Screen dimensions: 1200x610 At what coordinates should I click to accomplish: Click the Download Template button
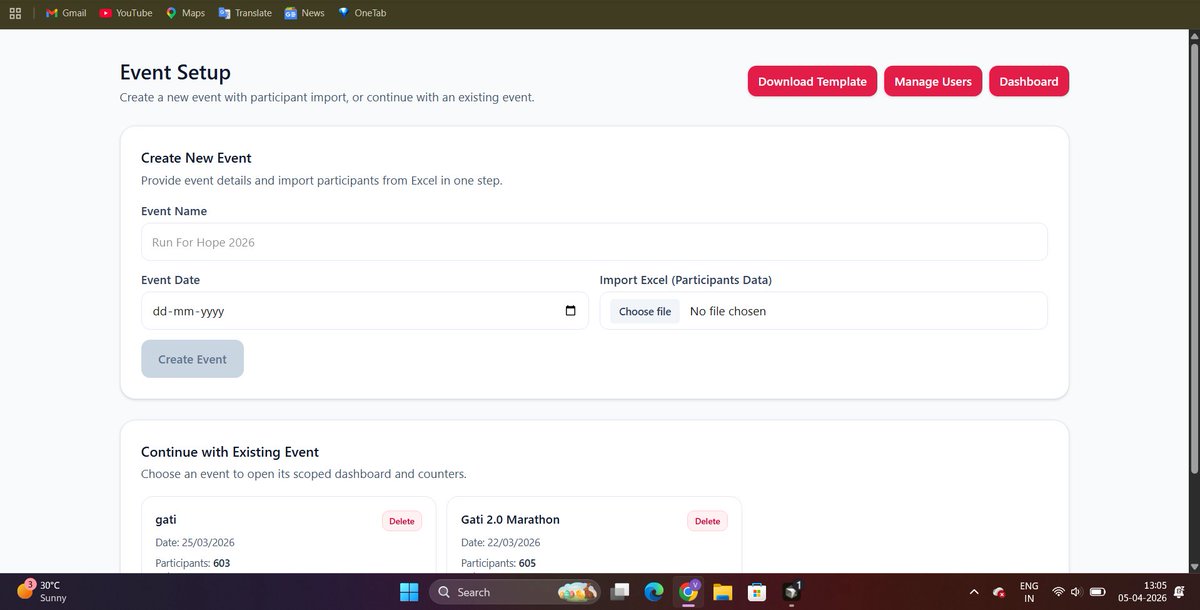click(x=812, y=81)
